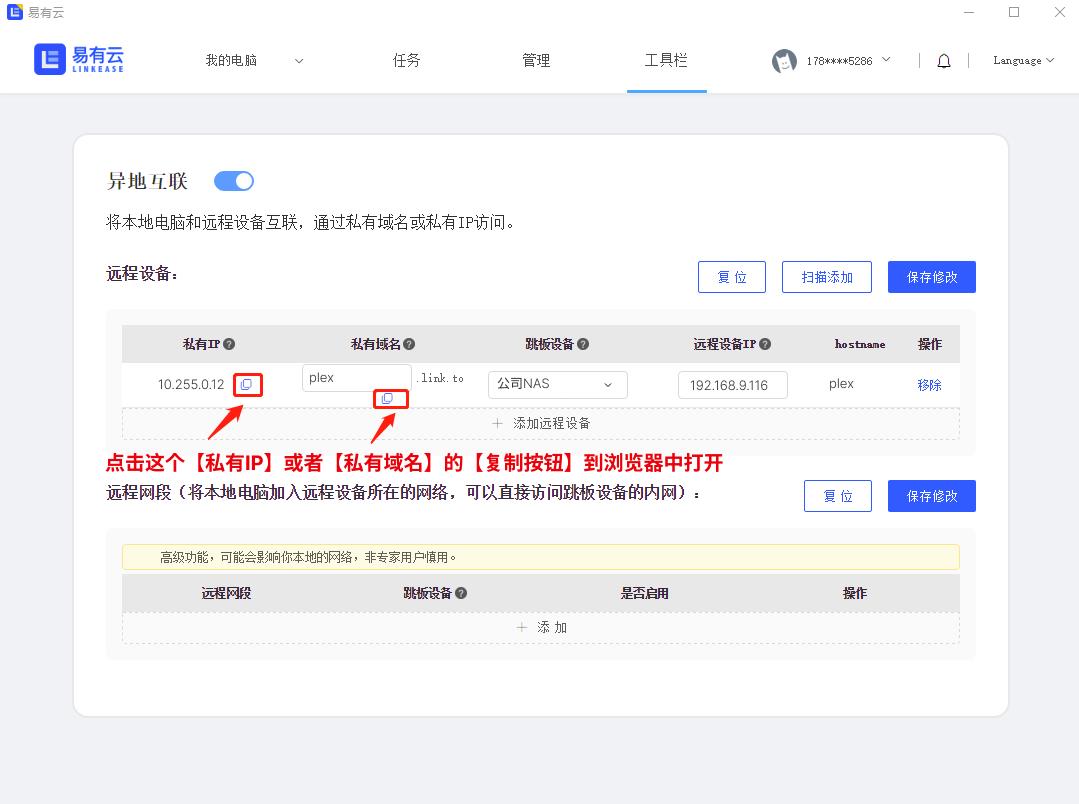Click the .link.to domain suffix text
The image size is (1079, 804).
pyautogui.click(x=440, y=378)
